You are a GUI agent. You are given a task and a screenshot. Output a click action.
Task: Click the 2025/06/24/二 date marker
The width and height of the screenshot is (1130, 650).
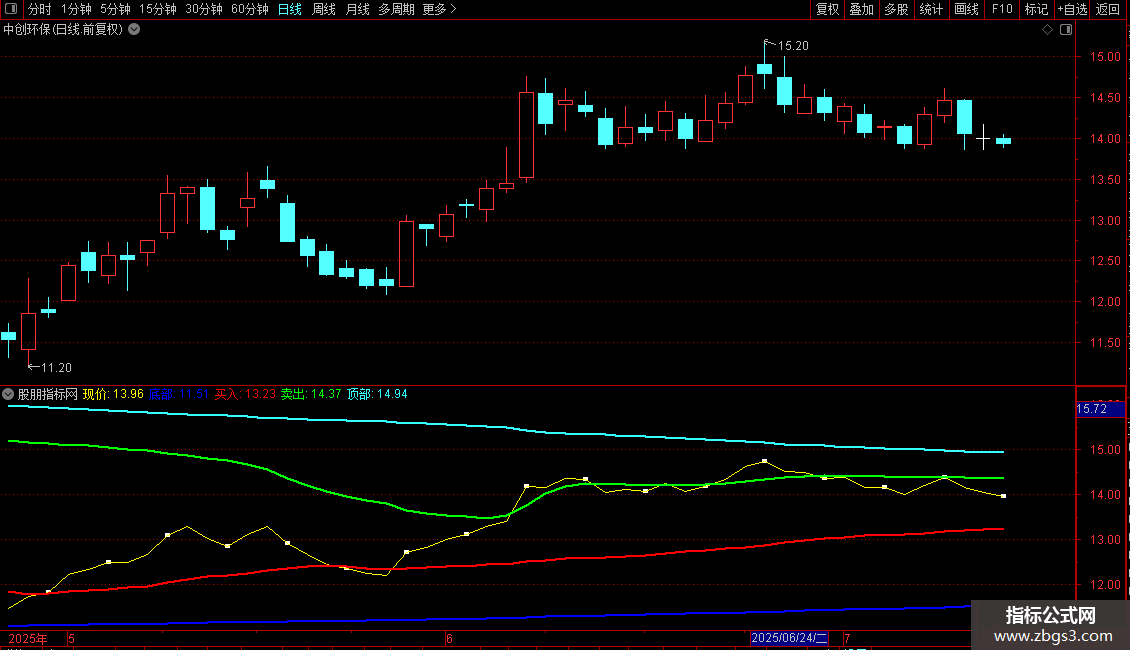(x=789, y=638)
